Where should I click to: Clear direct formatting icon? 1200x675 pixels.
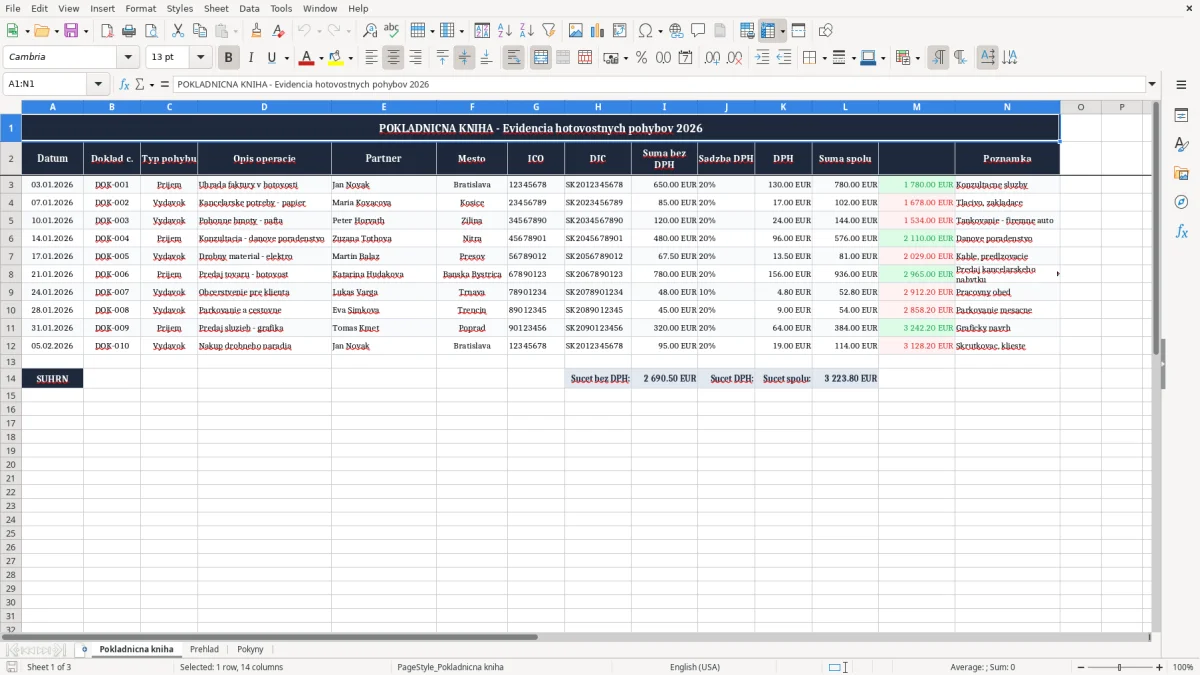(277, 31)
